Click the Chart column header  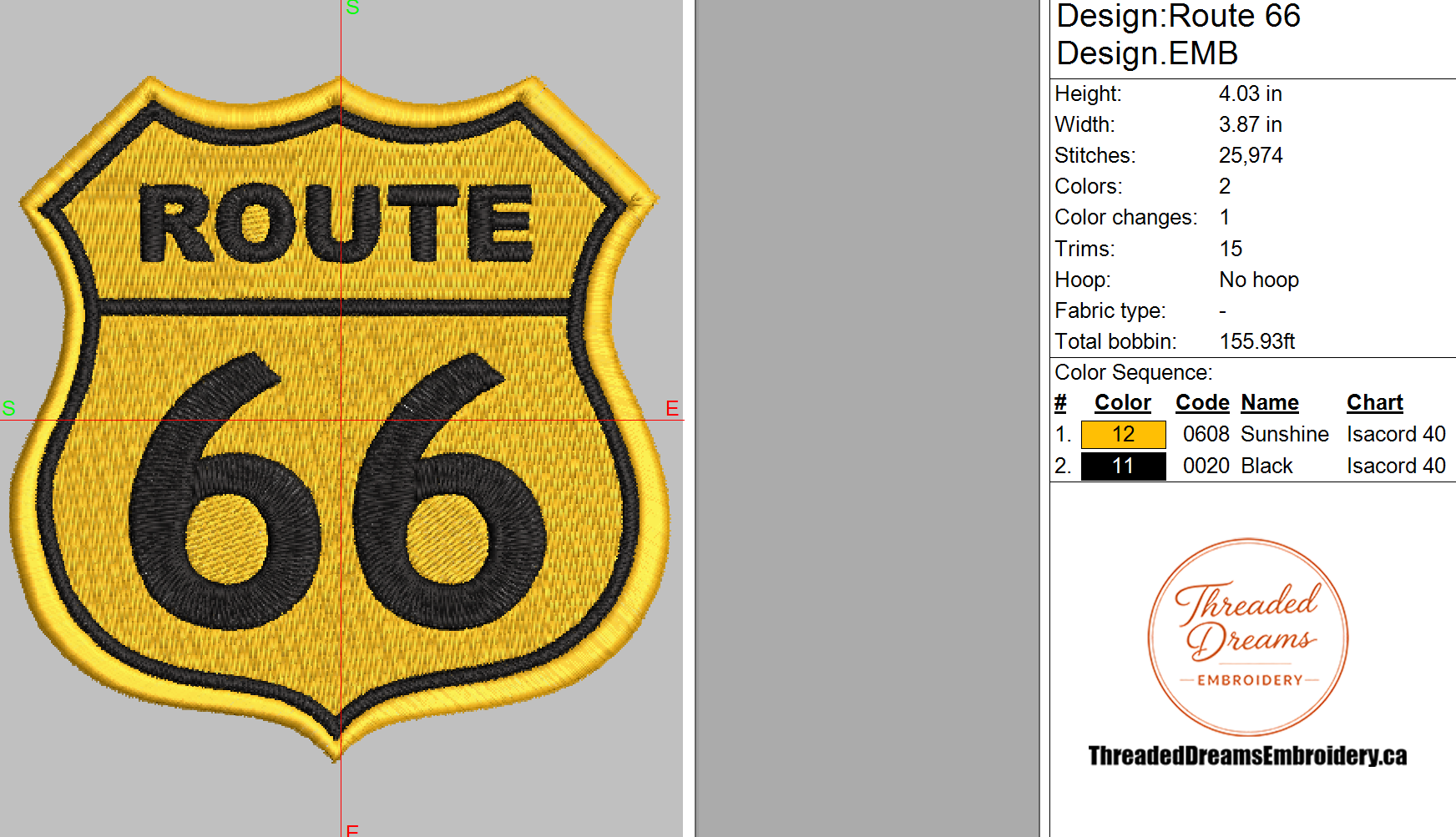pyautogui.click(x=1374, y=403)
